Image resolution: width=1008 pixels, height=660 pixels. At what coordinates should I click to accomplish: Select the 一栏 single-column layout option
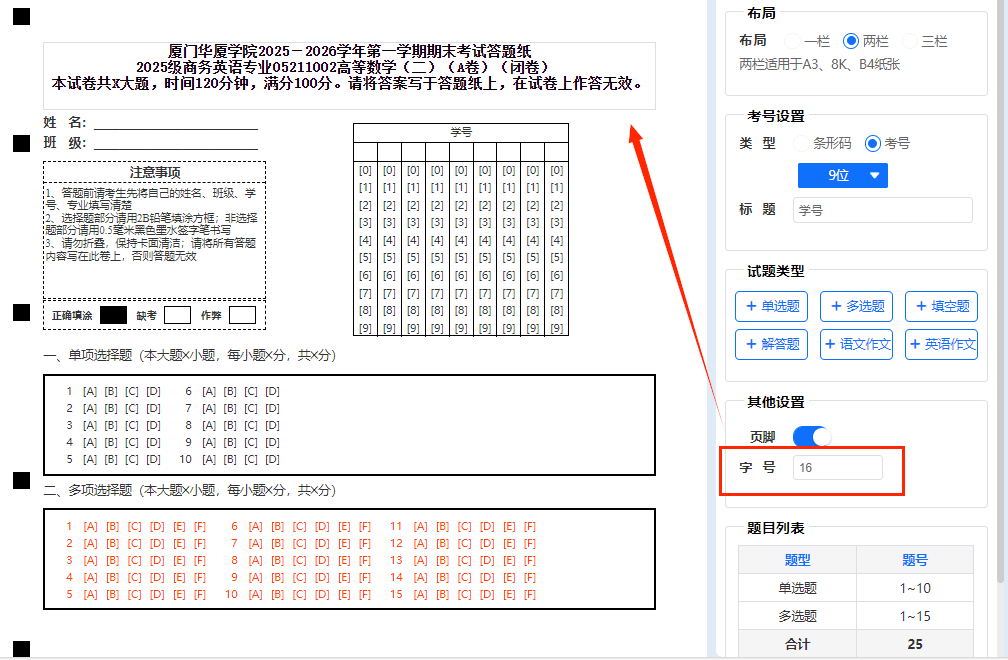792,41
